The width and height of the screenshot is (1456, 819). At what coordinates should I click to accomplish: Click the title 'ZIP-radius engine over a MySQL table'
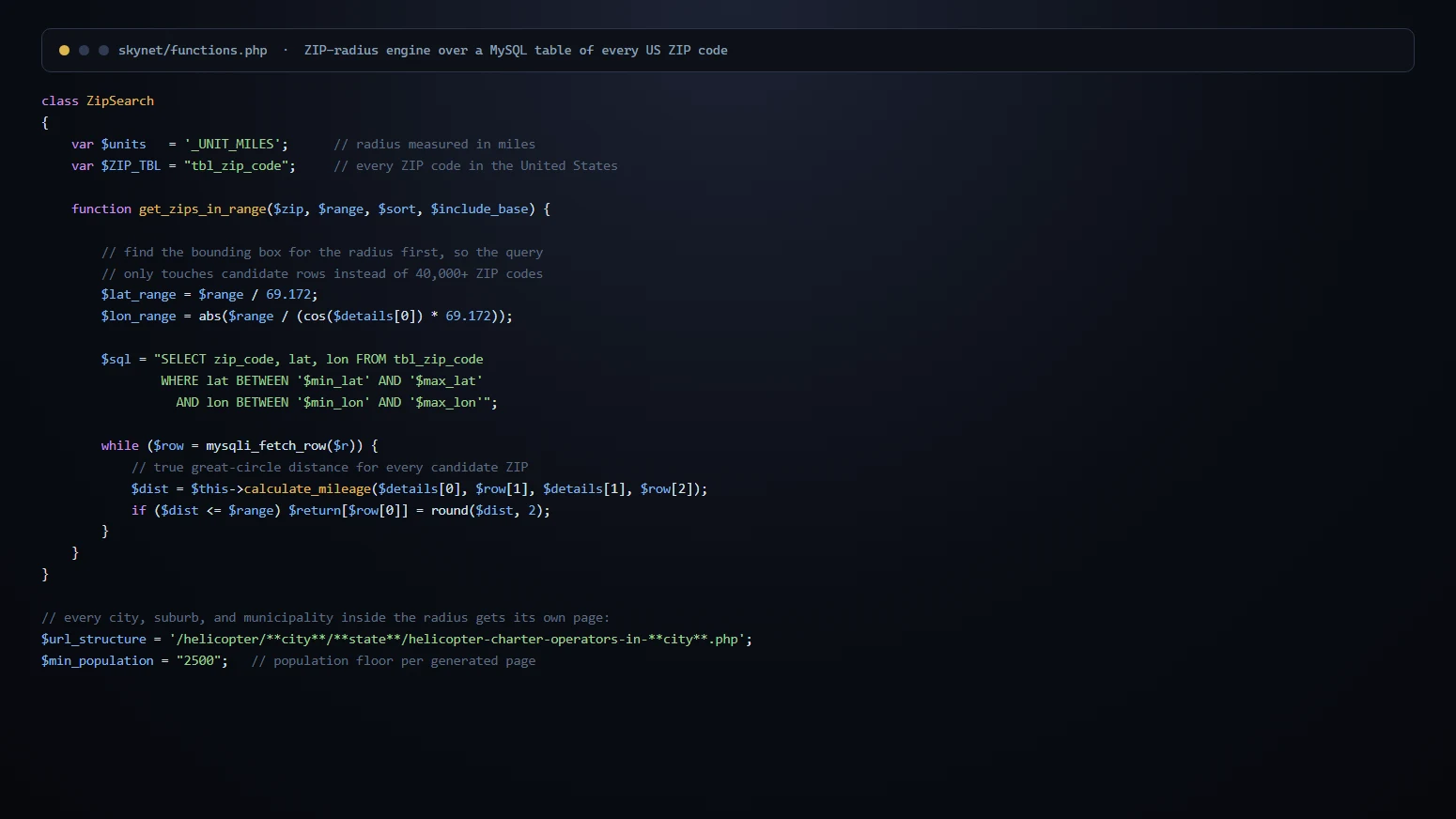pyautogui.click(x=516, y=51)
